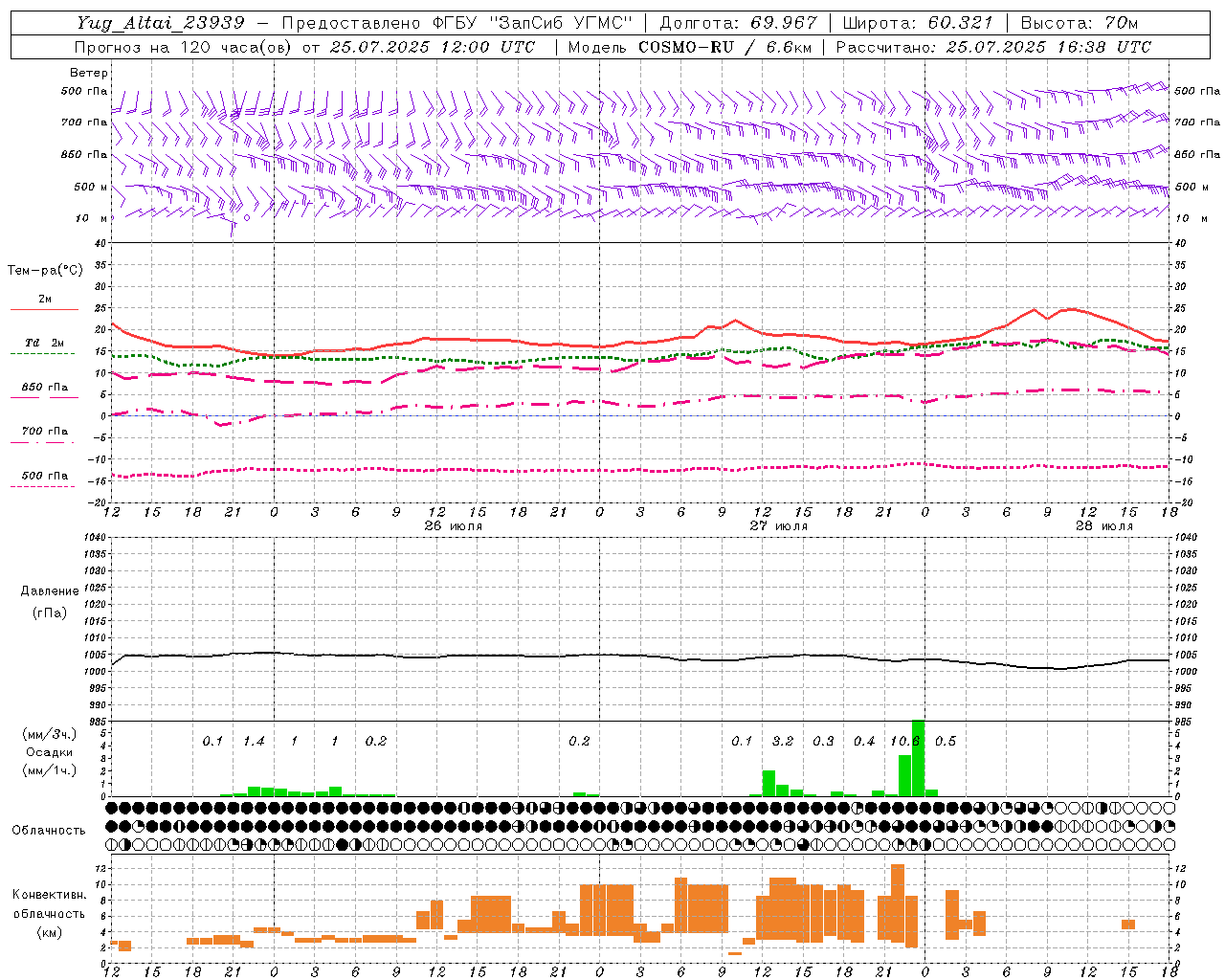The height and width of the screenshot is (980, 1225).
Task: Click the "2м" temperature legend entry
Action: tap(45, 300)
